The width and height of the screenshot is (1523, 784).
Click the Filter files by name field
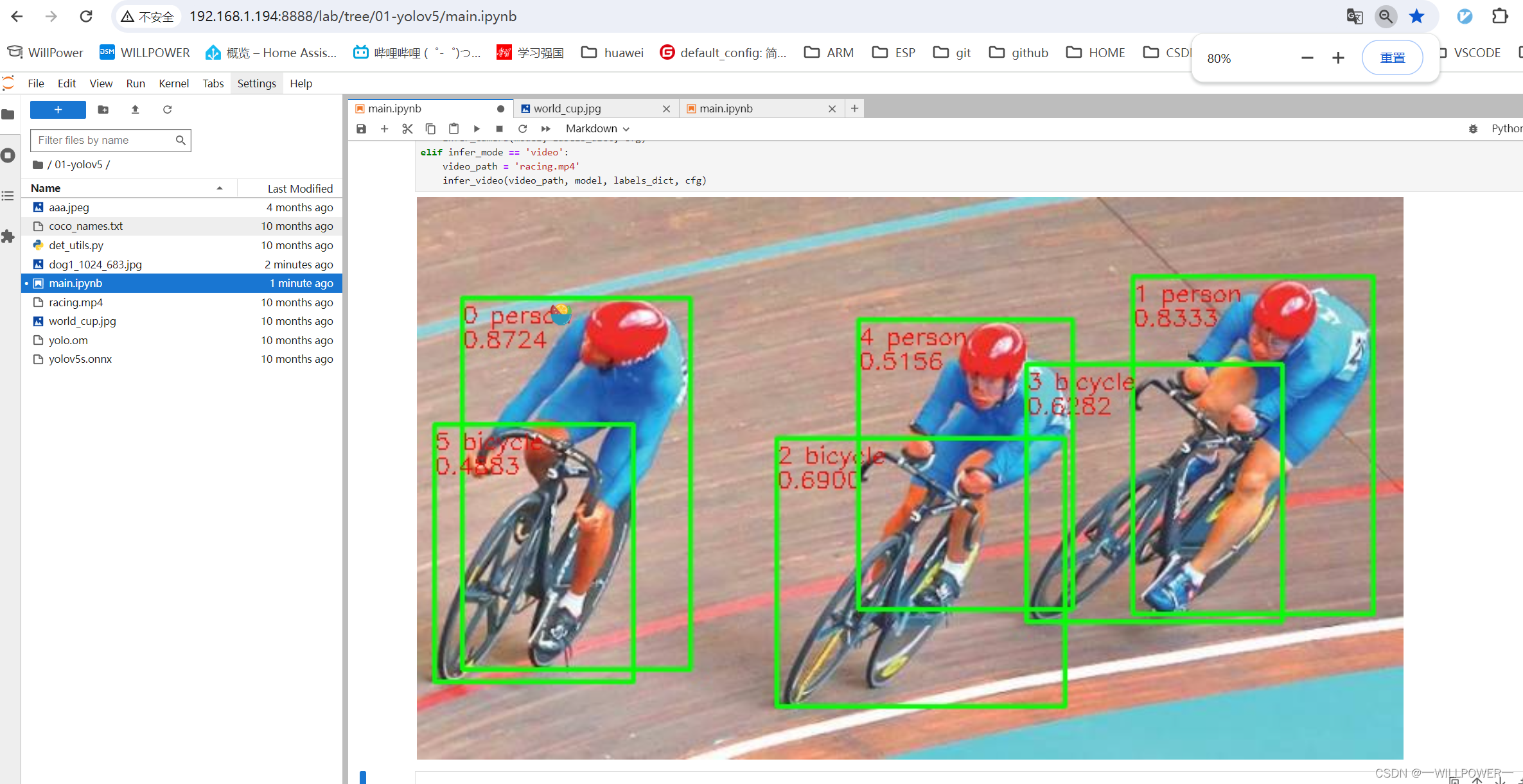point(110,140)
